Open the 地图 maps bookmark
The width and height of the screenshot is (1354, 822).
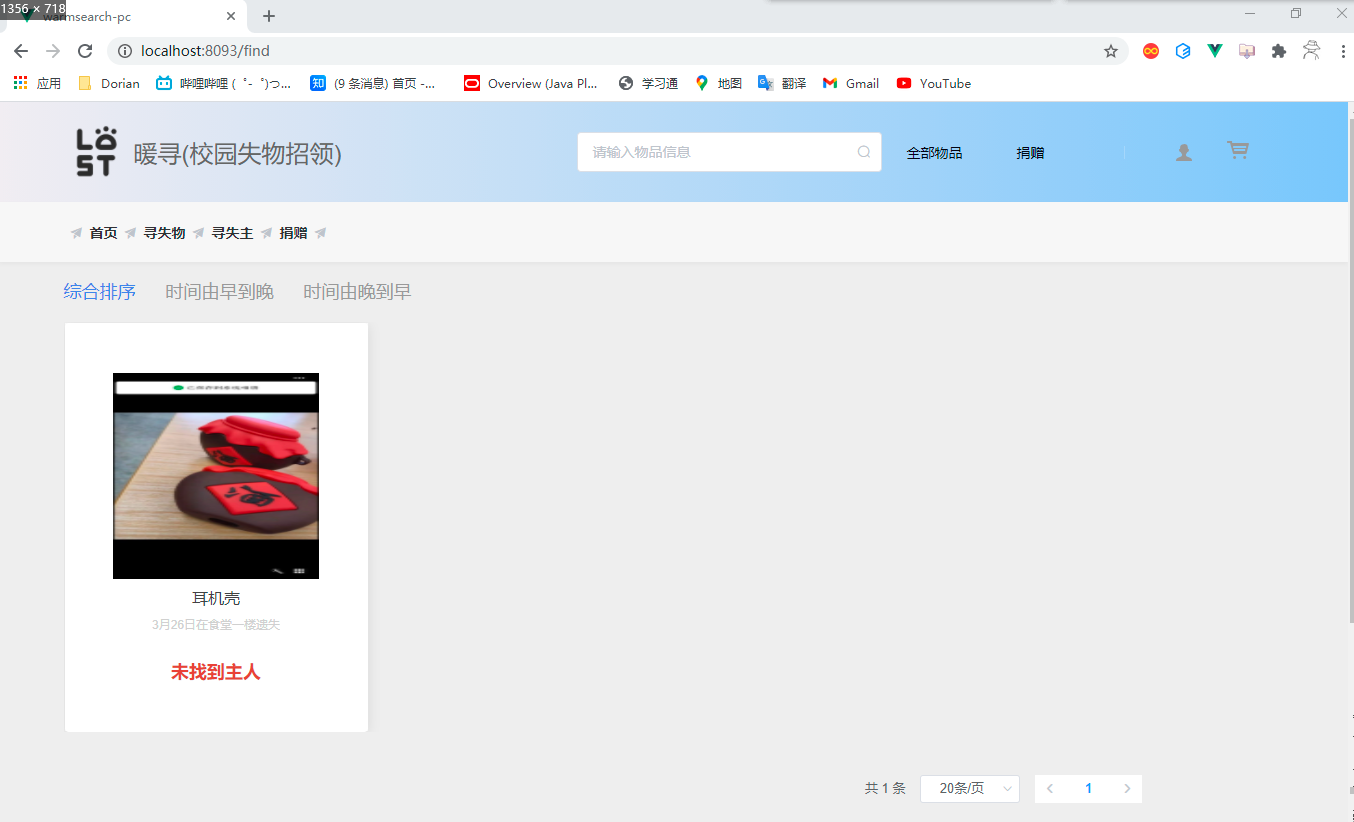[718, 83]
